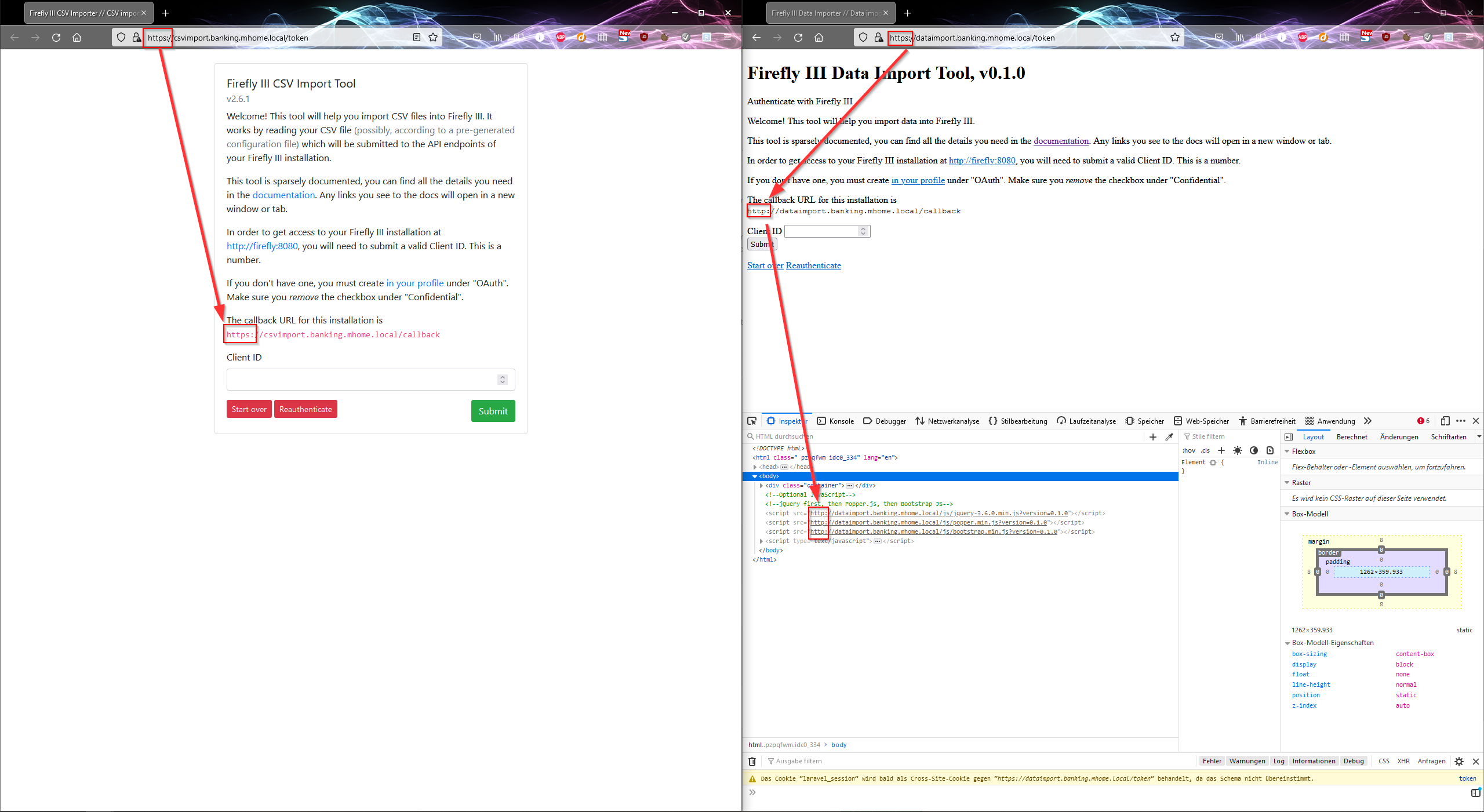1484x812 pixels.
Task: Open the Firefox application menu
Action: tap(728, 37)
